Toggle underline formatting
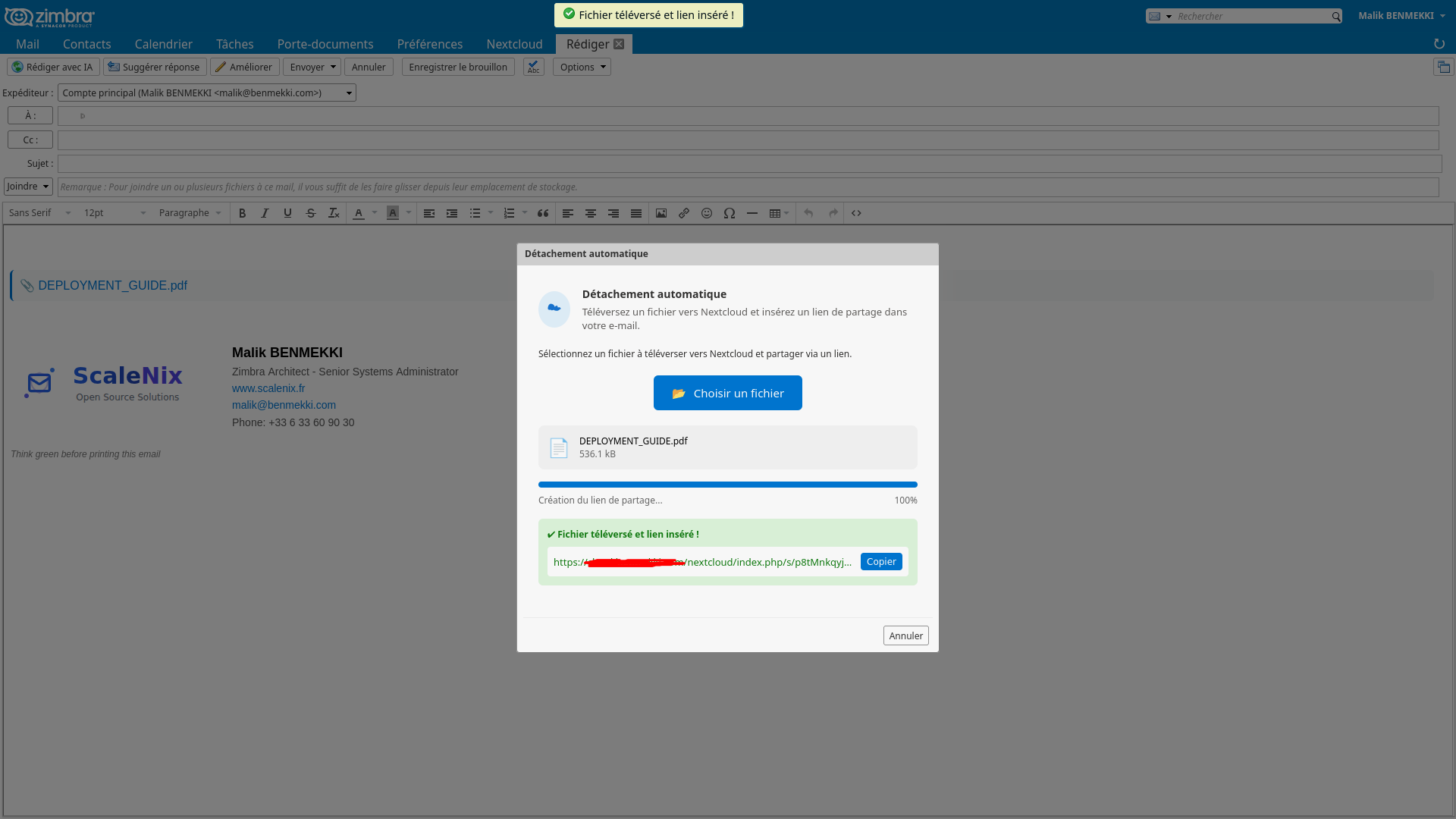The image size is (1456, 819). click(287, 213)
